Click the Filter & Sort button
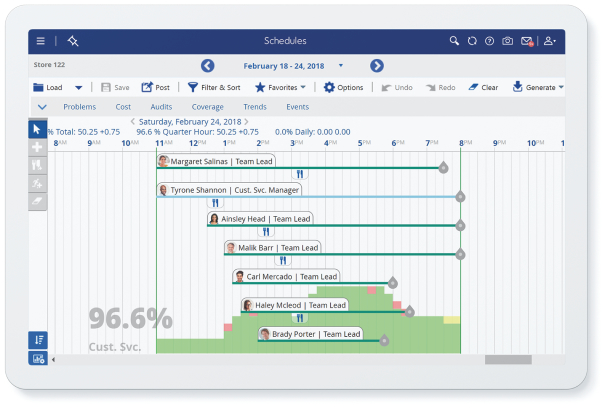The height and width of the screenshot is (408, 607). pos(214,88)
